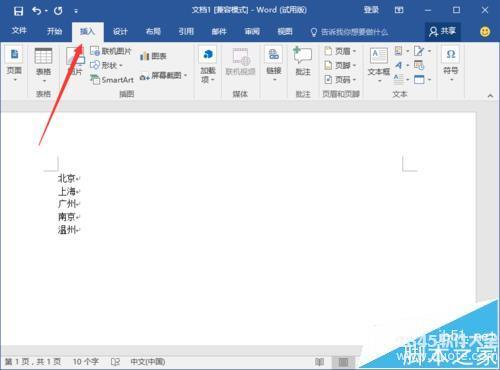500x370 pixels.
Task: Click the Page Number (页码) icon
Action: 328,80
